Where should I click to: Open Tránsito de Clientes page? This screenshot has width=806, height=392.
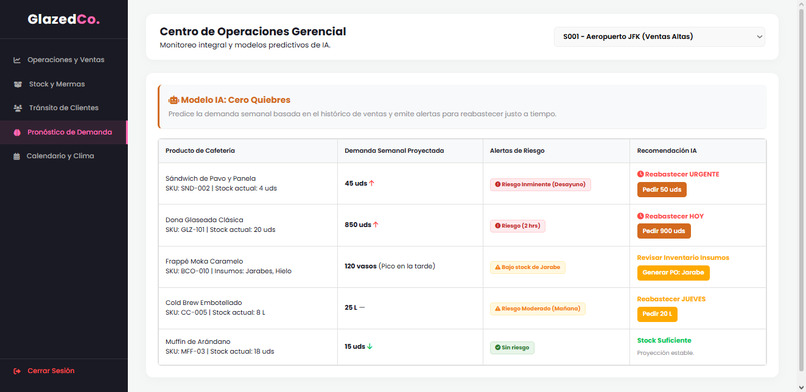click(64, 108)
